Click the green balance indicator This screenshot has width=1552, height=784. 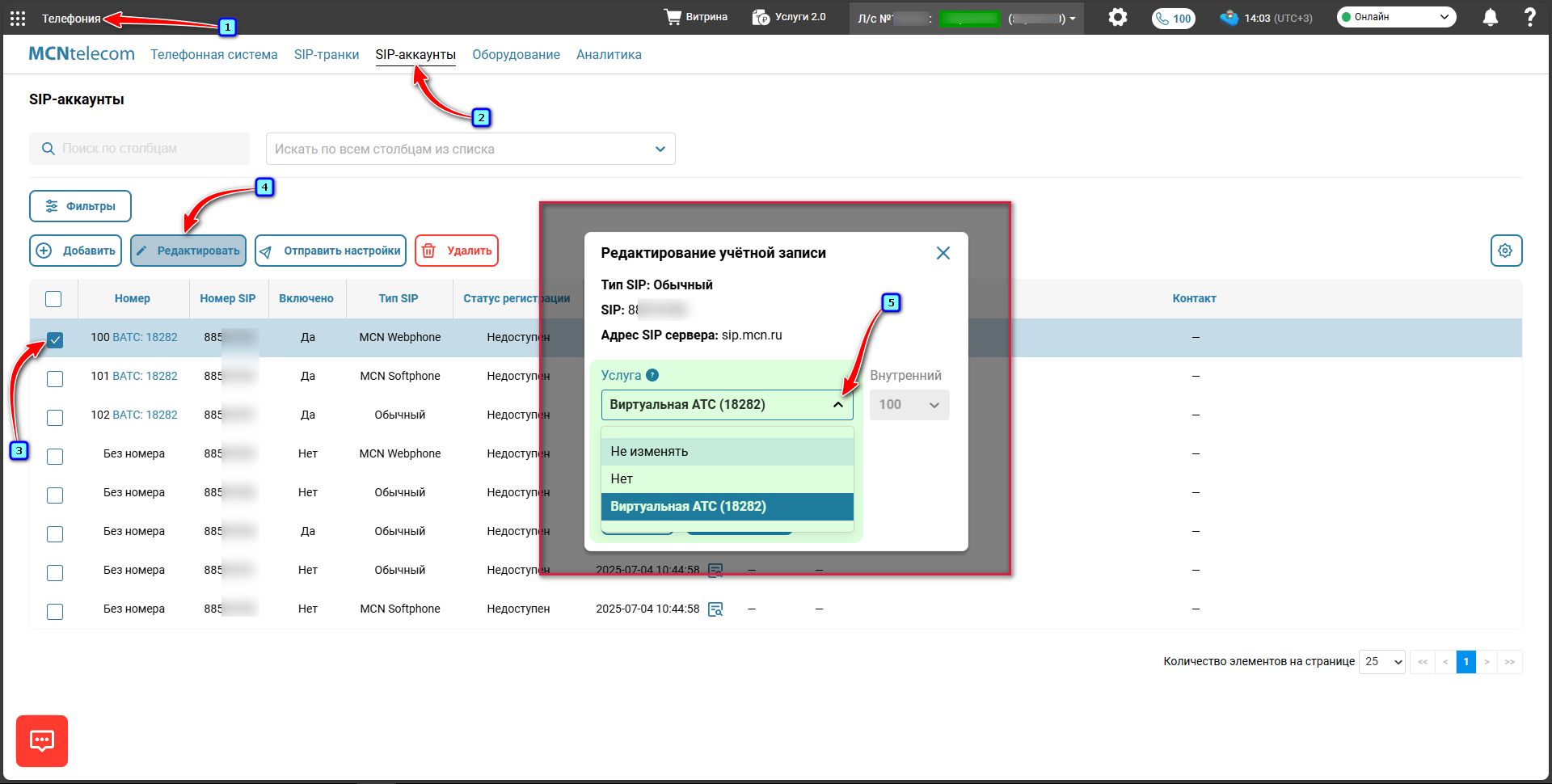969,19
